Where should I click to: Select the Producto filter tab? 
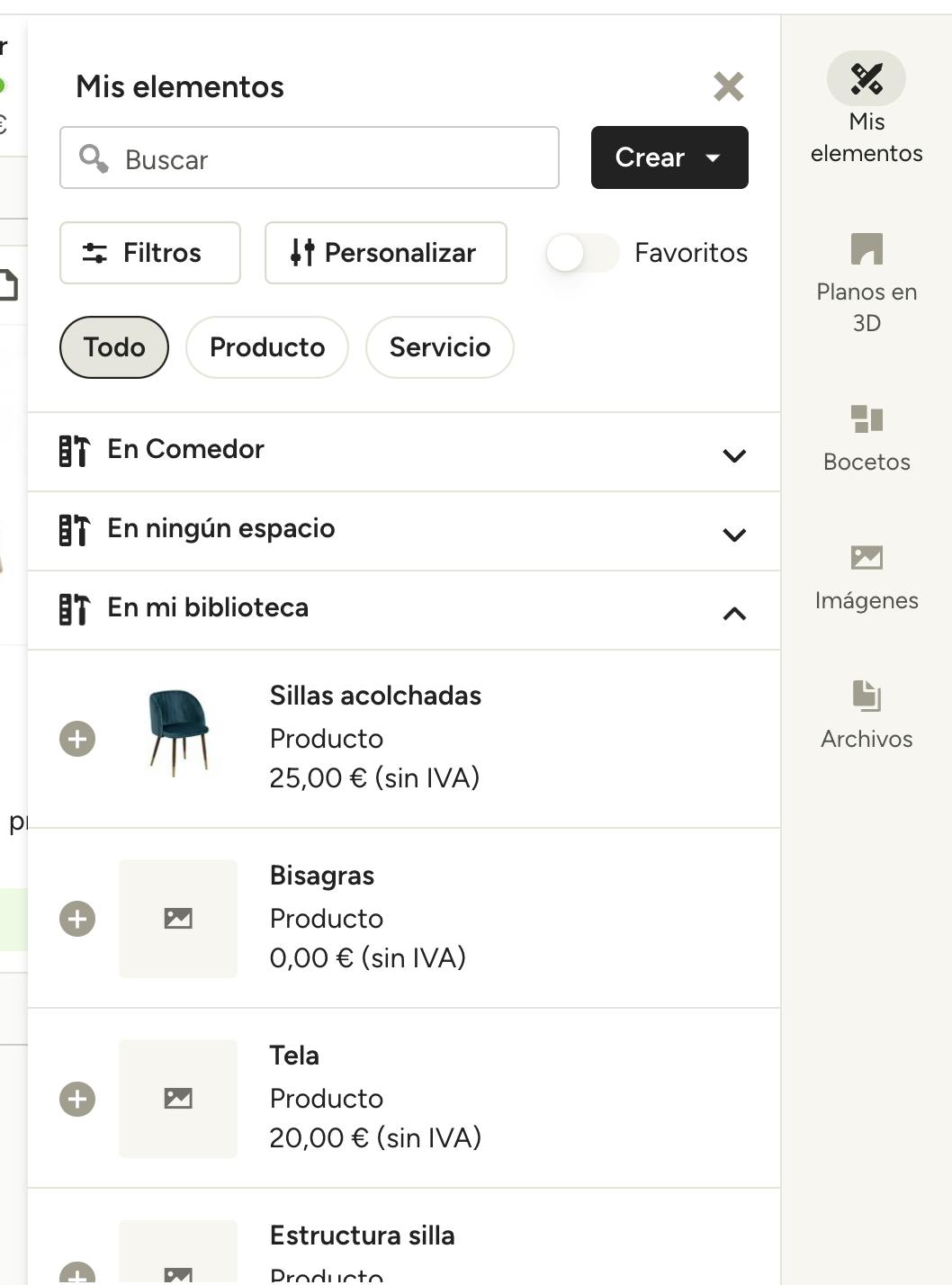click(267, 347)
